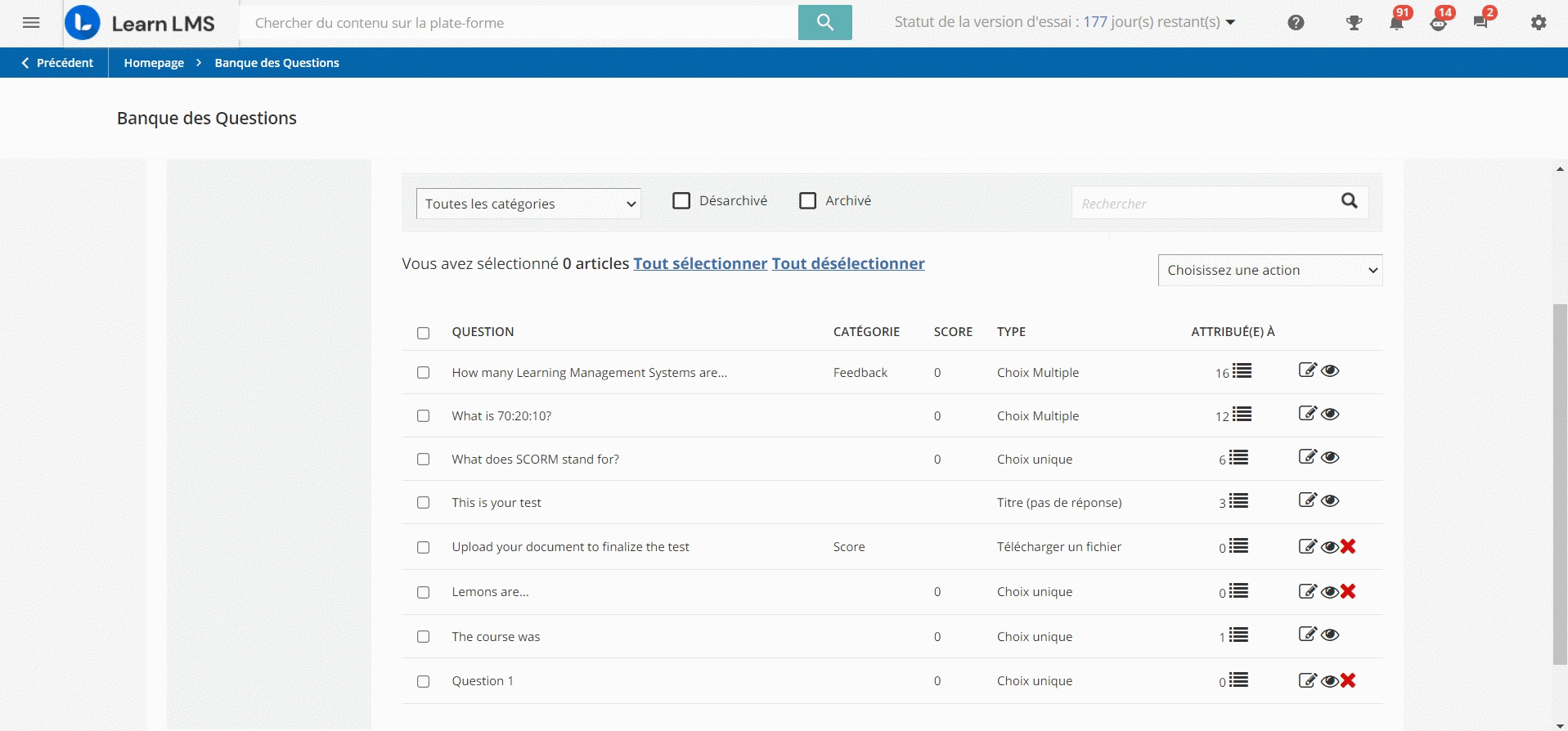Screen dimensions: 1568x731
Task: Preview the 'Lemons are...' question
Action: tap(1330, 592)
